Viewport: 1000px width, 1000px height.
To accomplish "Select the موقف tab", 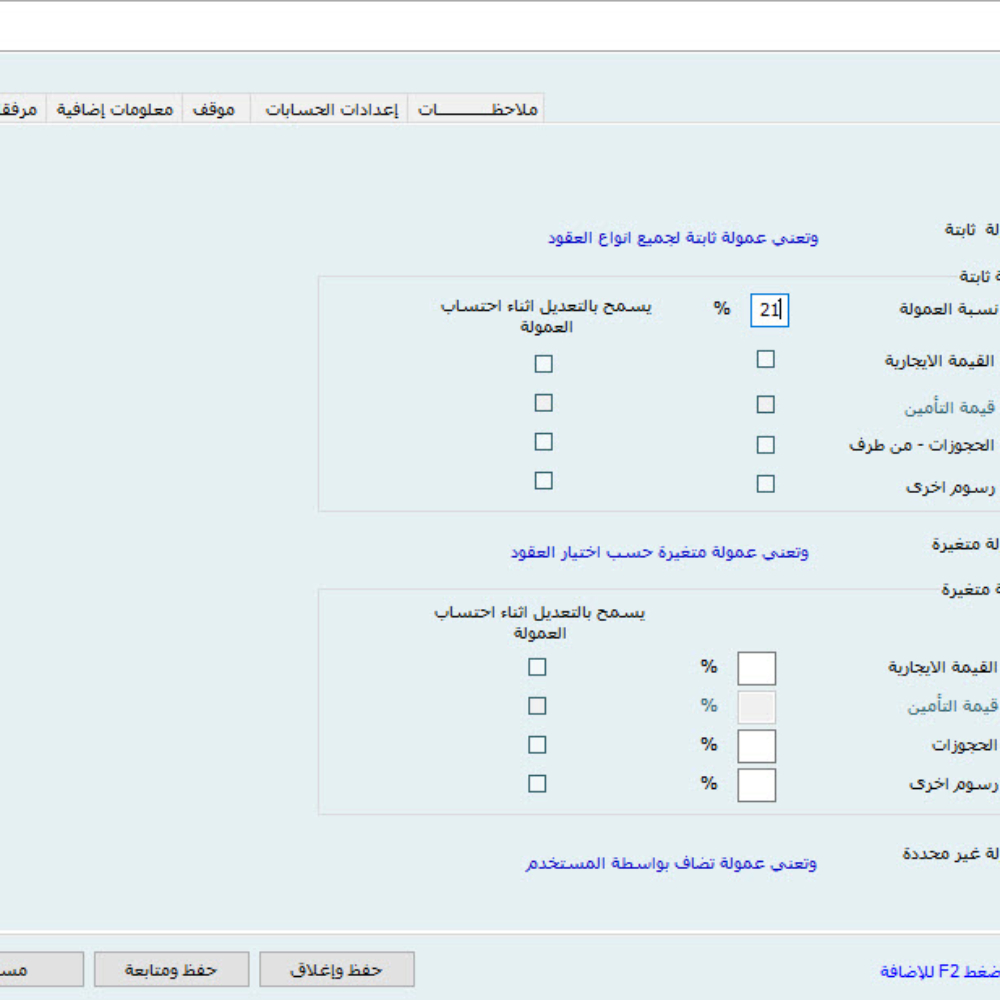I will [216, 109].
